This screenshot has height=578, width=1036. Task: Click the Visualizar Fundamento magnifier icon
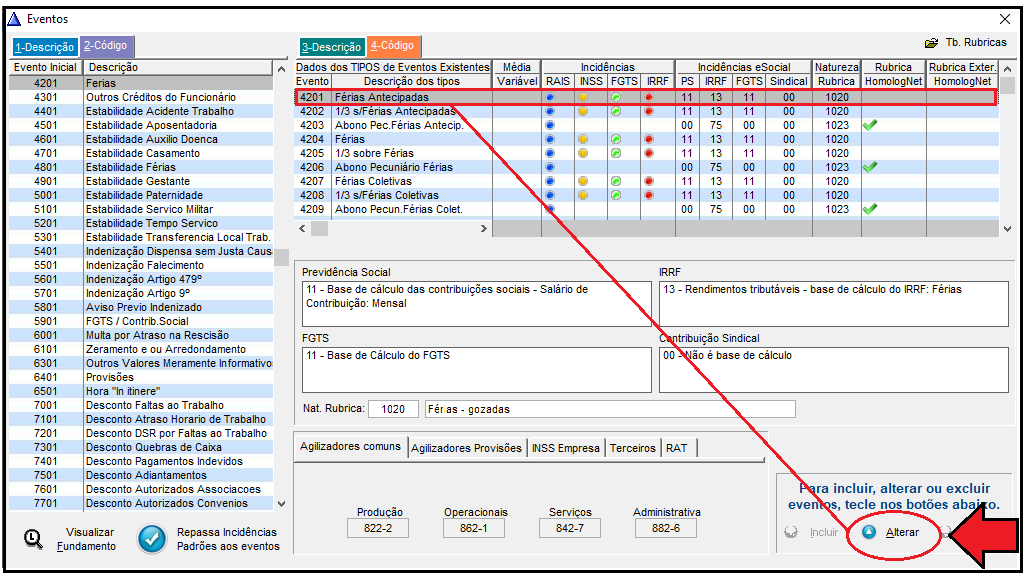tap(33, 539)
